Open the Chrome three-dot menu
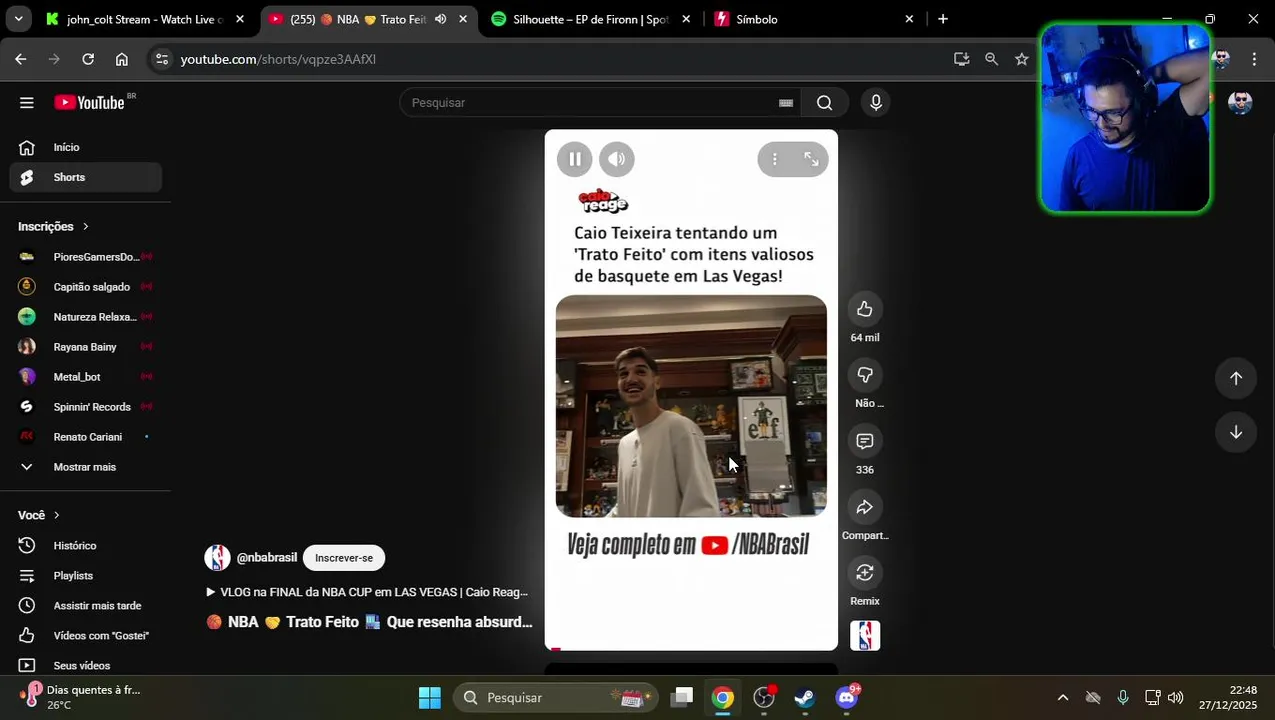 [x=1254, y=59]
